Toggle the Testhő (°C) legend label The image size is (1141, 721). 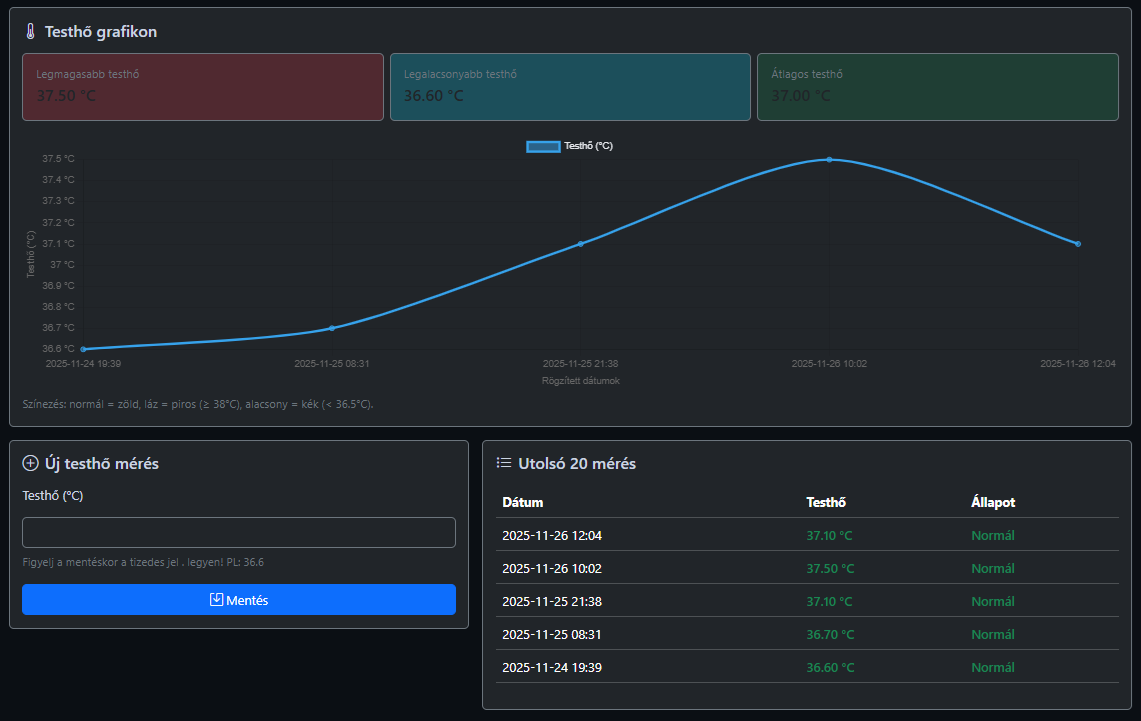click(588, 146)
